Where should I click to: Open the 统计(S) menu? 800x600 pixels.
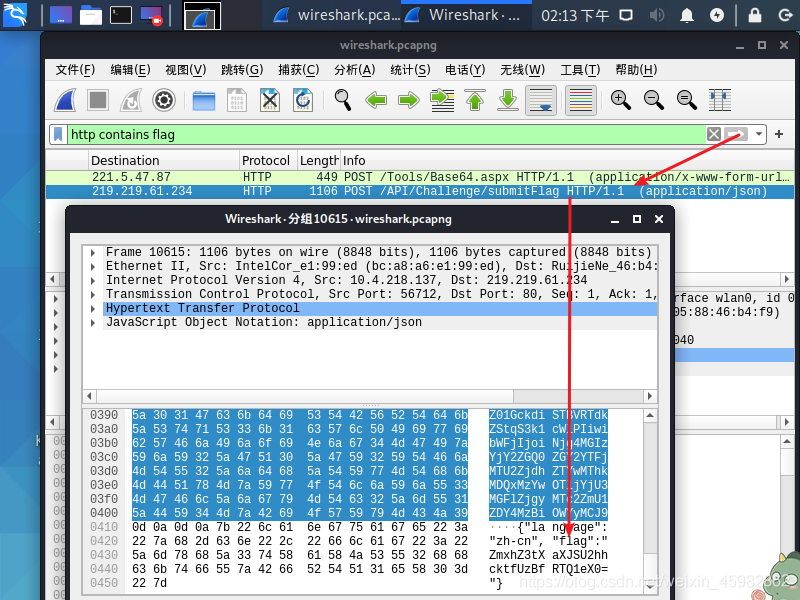coord(410,69)
